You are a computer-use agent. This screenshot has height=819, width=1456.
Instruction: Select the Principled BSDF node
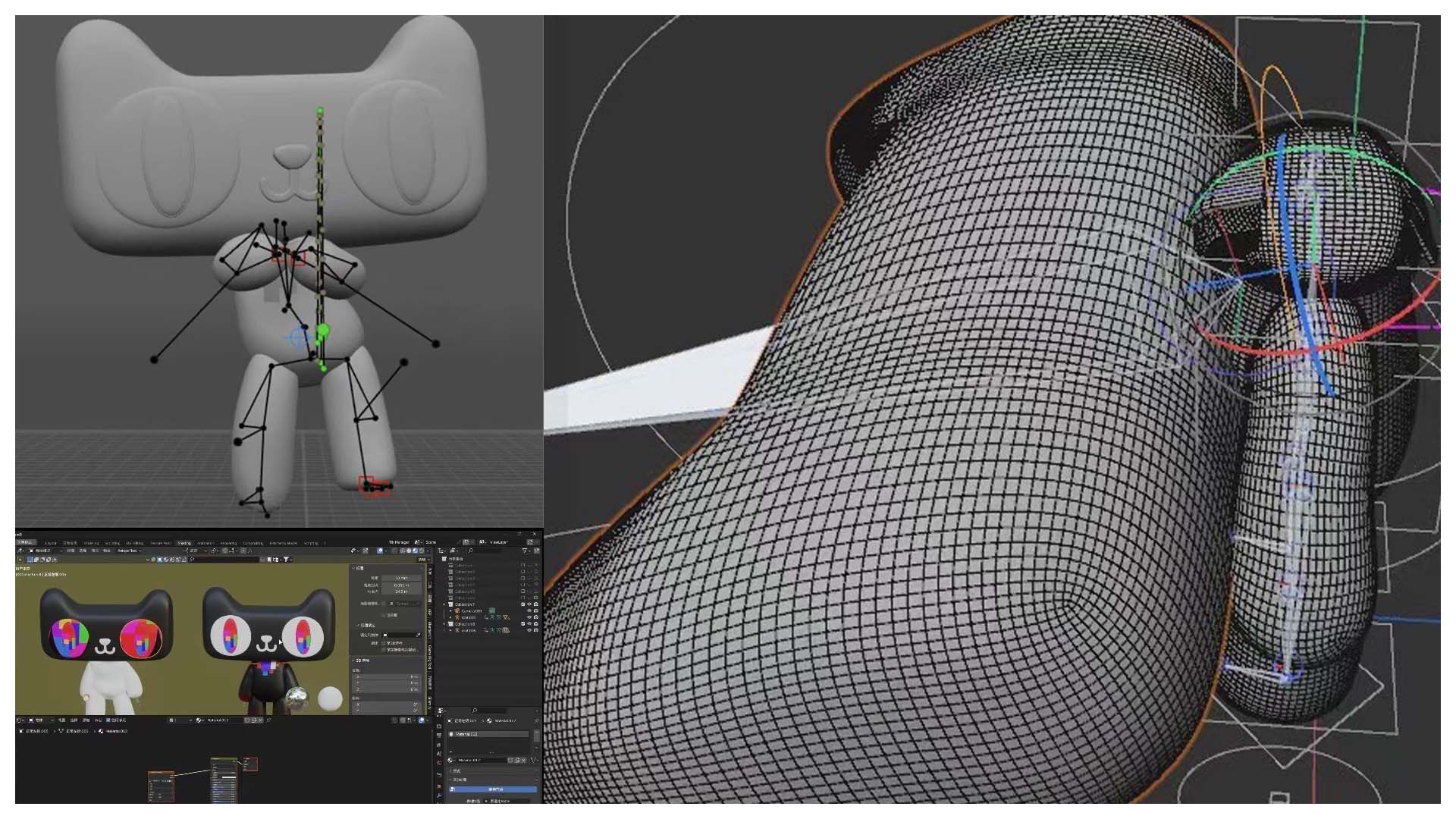pos(224,779)
